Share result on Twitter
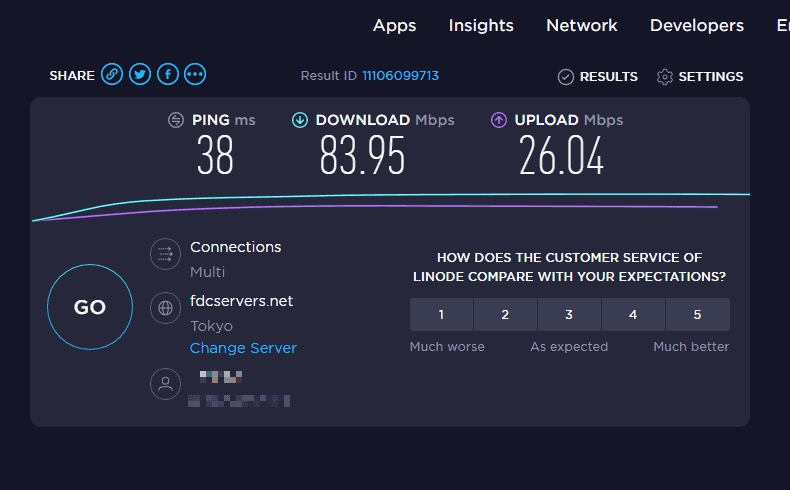The image size is (790, 490). pyautogui.click(x=140, y=75)
